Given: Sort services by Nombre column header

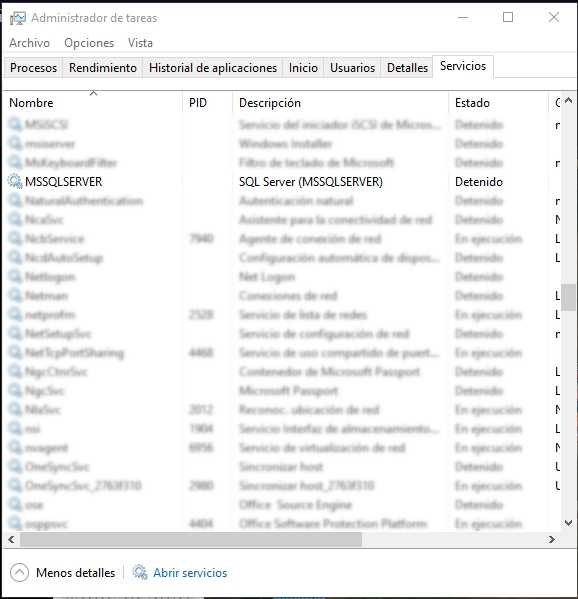Looking at the screenshot, I should pyautogui.click(x=93, y=102).
